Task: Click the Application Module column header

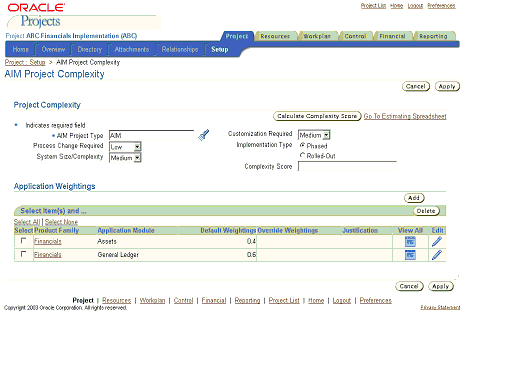Action: click(126, 230)
